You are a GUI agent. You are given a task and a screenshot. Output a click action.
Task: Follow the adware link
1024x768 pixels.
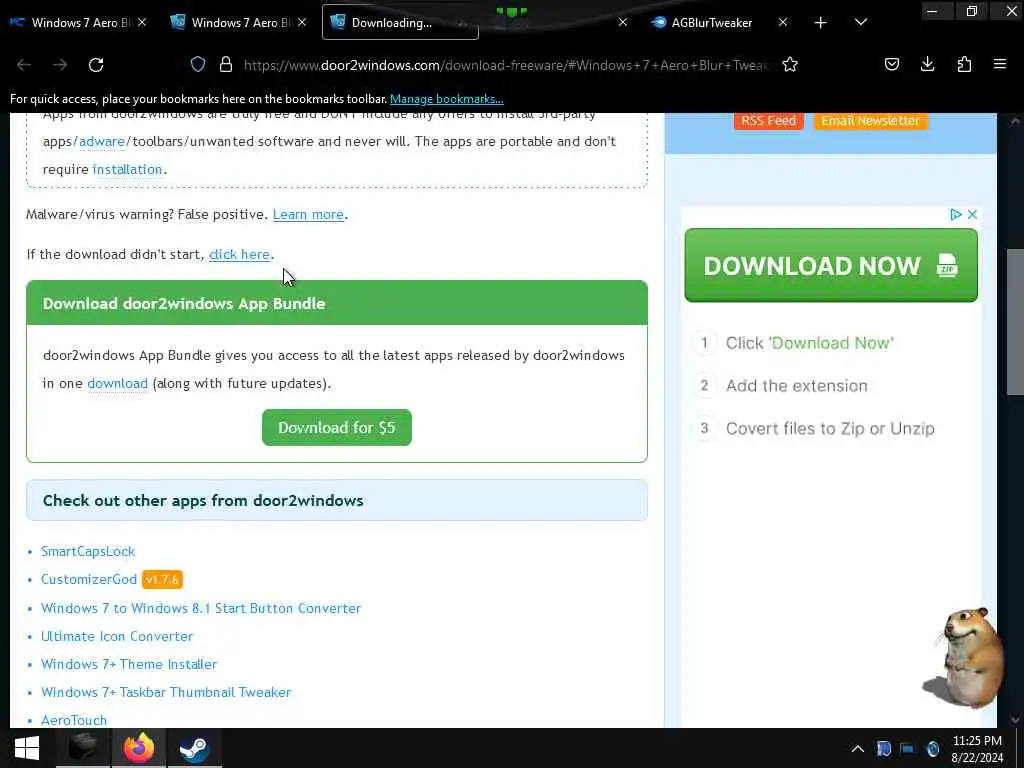click(102, 141)
